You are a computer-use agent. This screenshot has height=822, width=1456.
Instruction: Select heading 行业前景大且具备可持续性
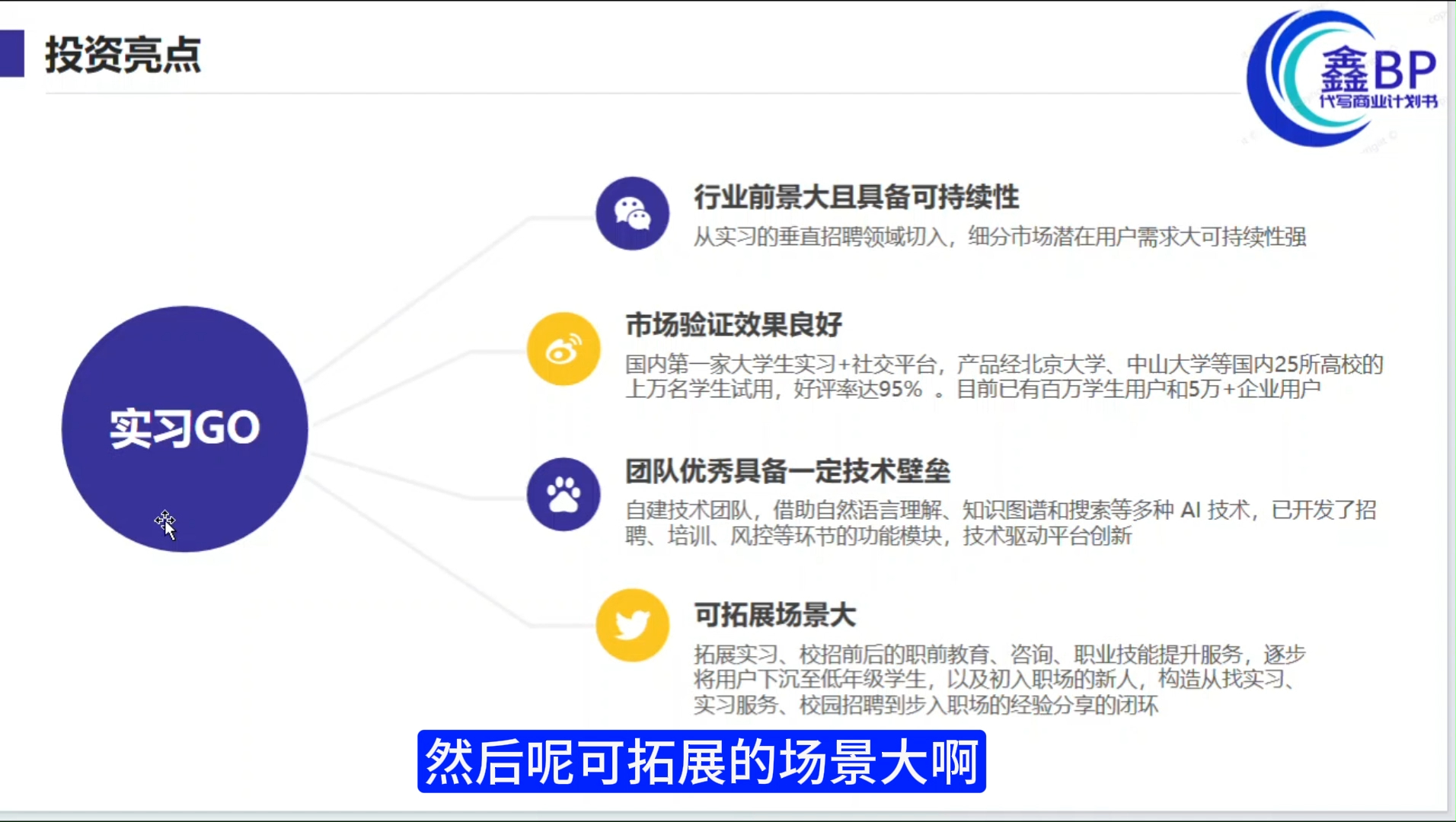(856, 197)
